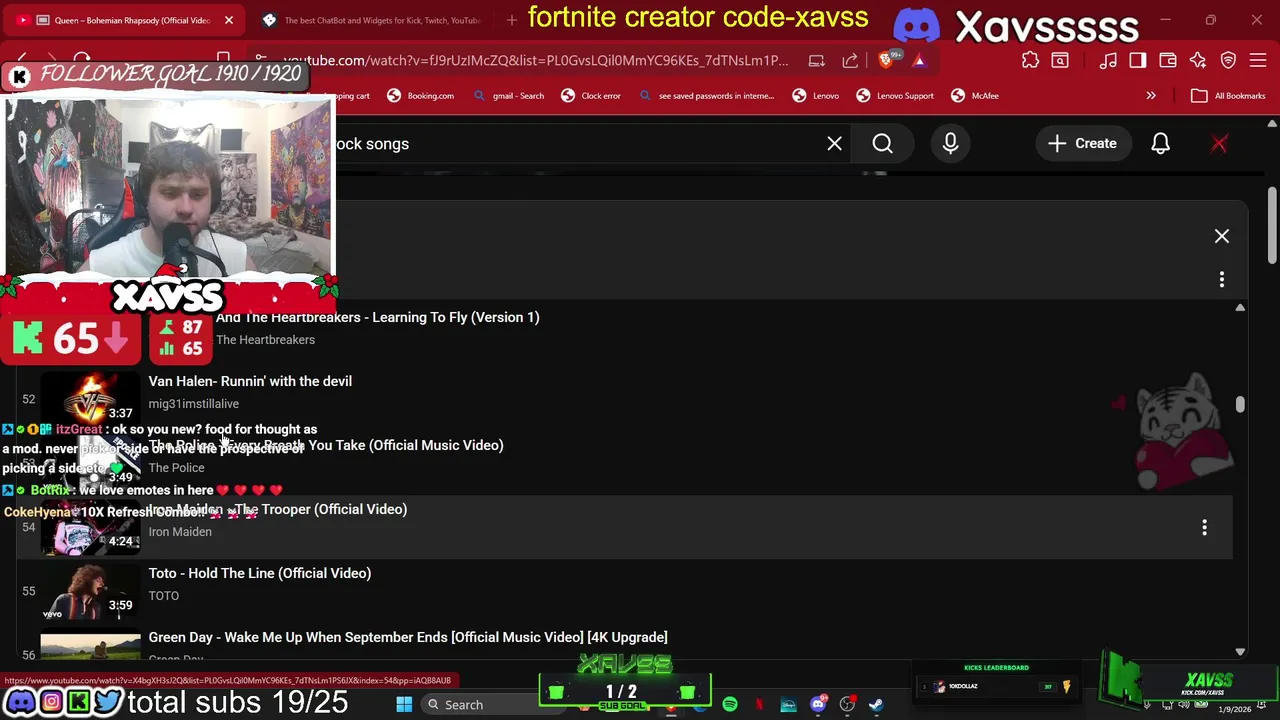Open YouTube notifications bell
1280x720 pixels.
pos(1160,143)
